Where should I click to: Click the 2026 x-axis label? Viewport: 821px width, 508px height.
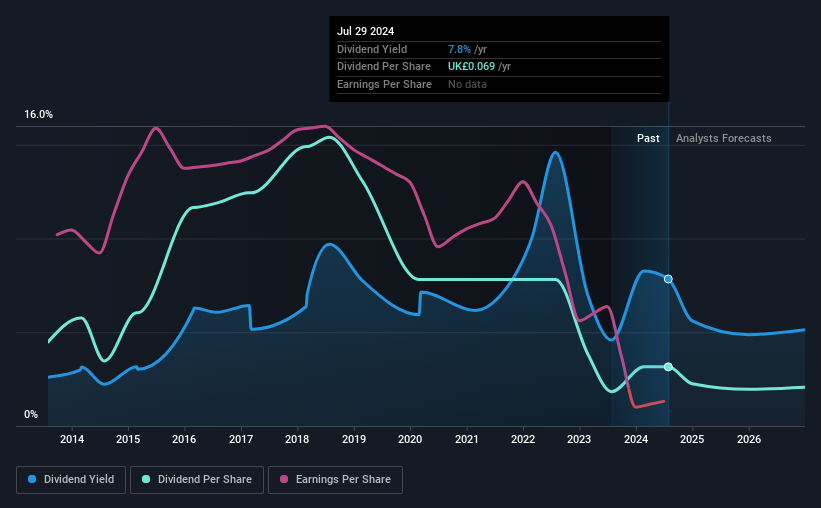749,439
